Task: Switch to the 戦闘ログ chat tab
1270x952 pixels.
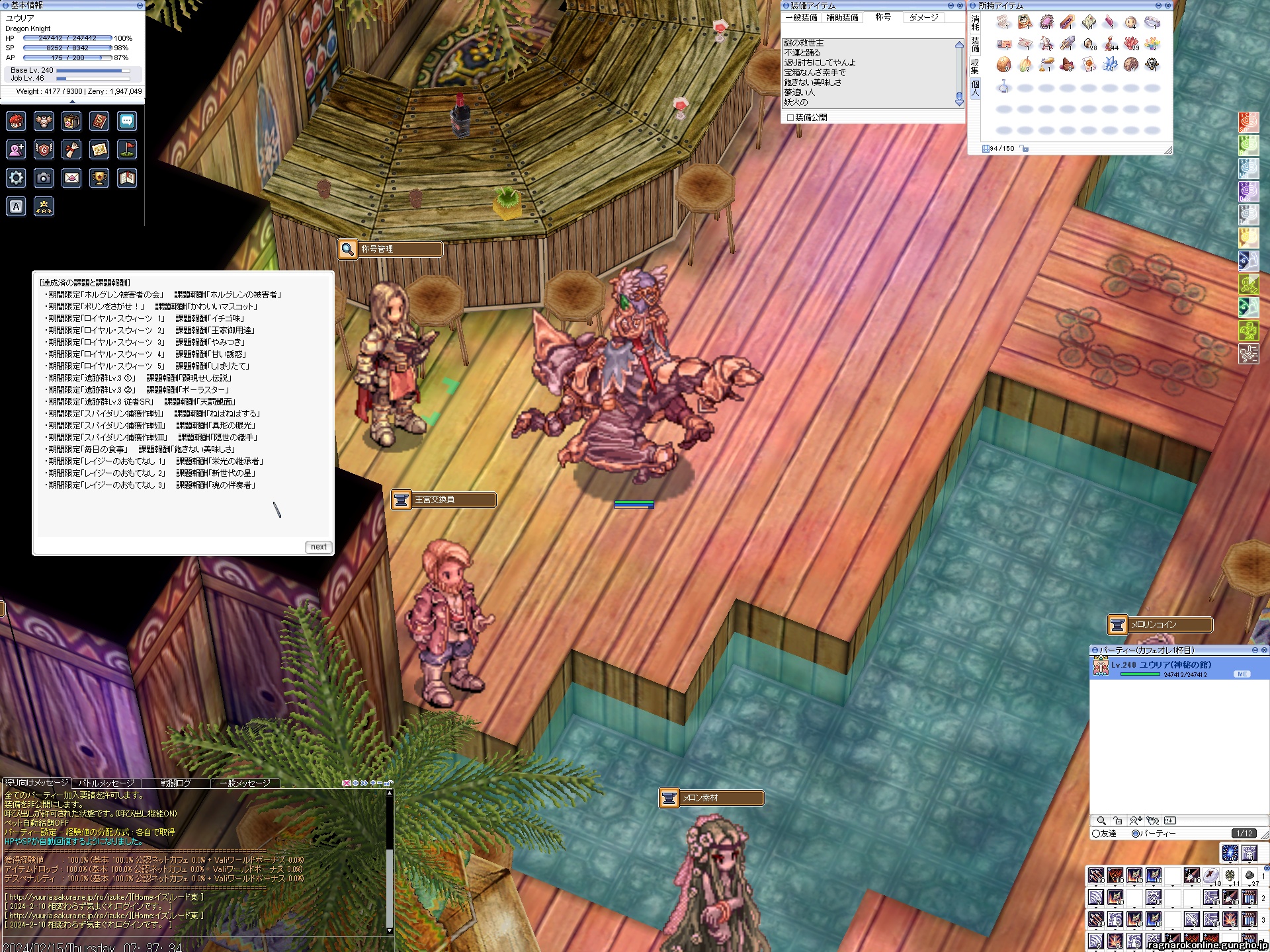Action: pos(176,783)
